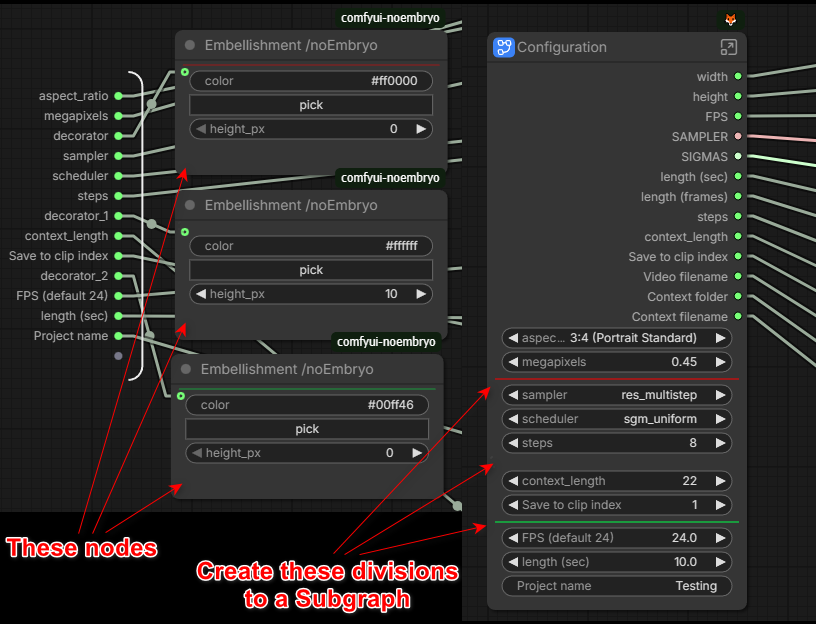Increase steps value 8
816x624 pixels.
coord(720,443)
